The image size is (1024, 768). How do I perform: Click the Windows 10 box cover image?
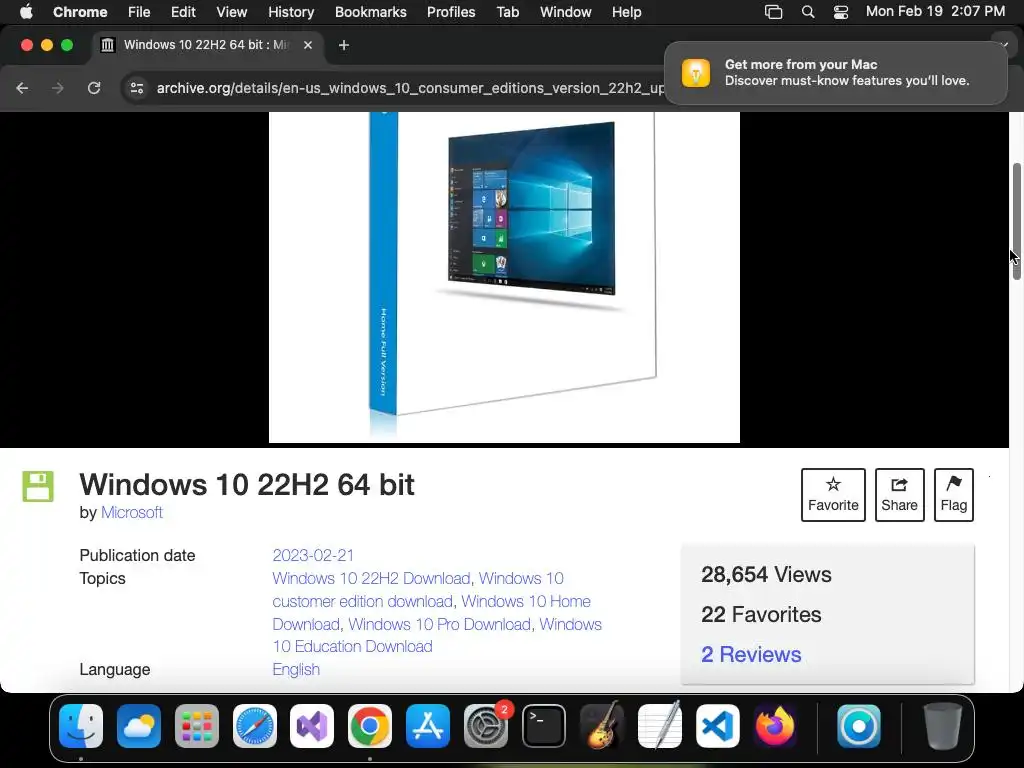tap(504, 277)
